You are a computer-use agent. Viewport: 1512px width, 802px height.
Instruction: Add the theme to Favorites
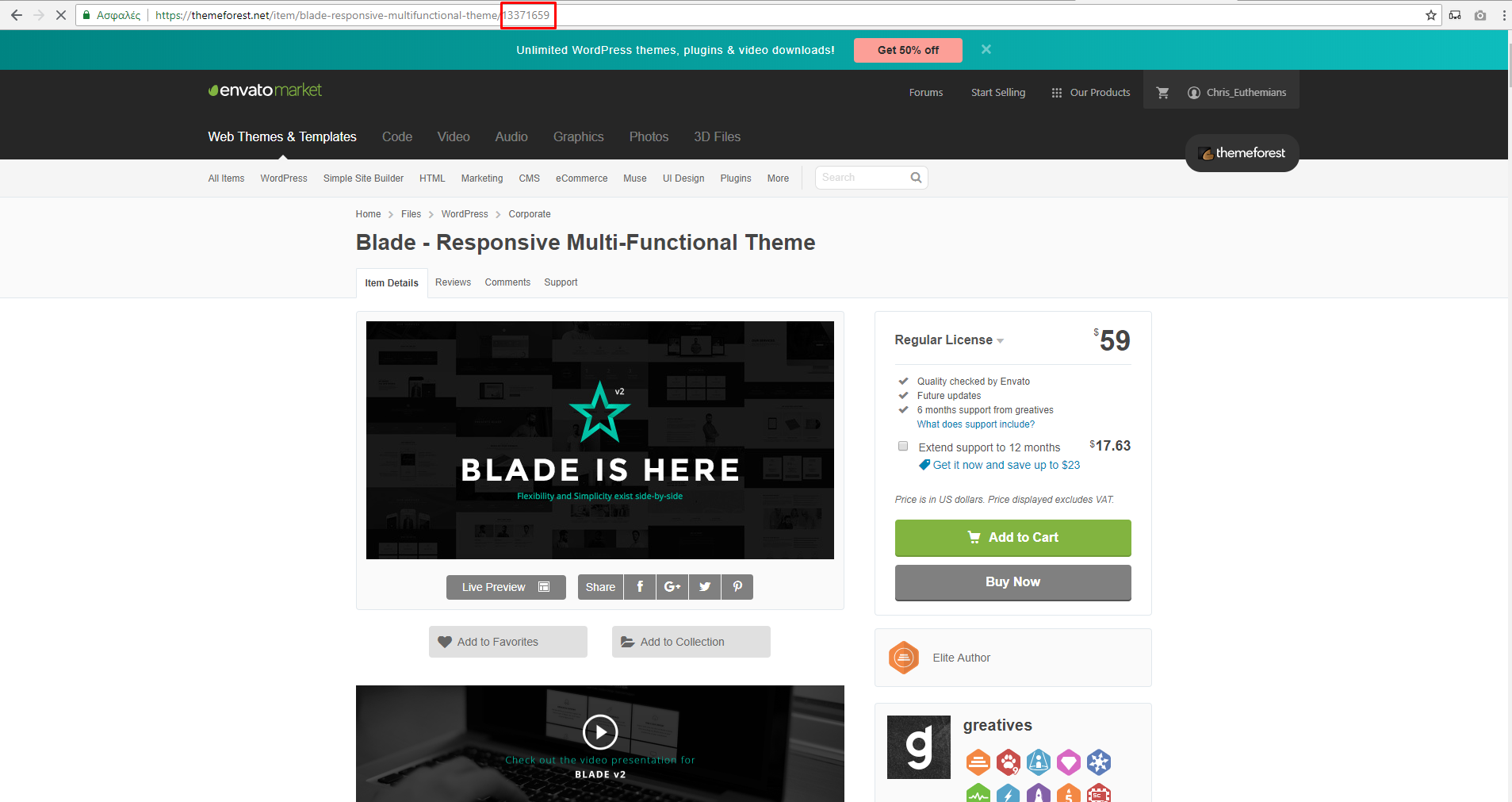(507, 642)
